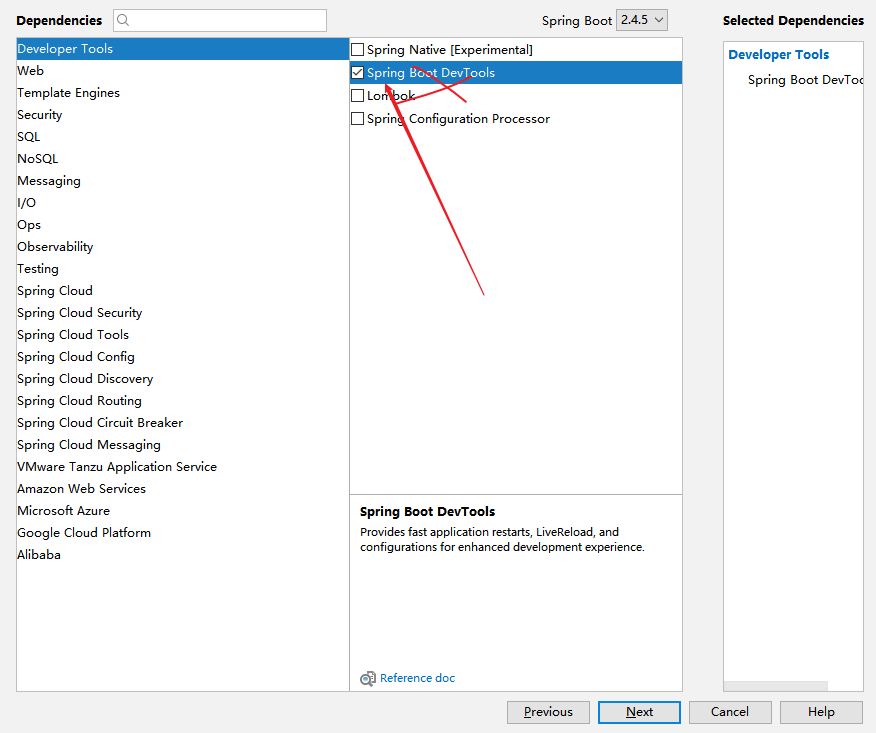The image size is (876, 733).
Task: Select the Developer Tools category
Action: (x=183, y=49)
